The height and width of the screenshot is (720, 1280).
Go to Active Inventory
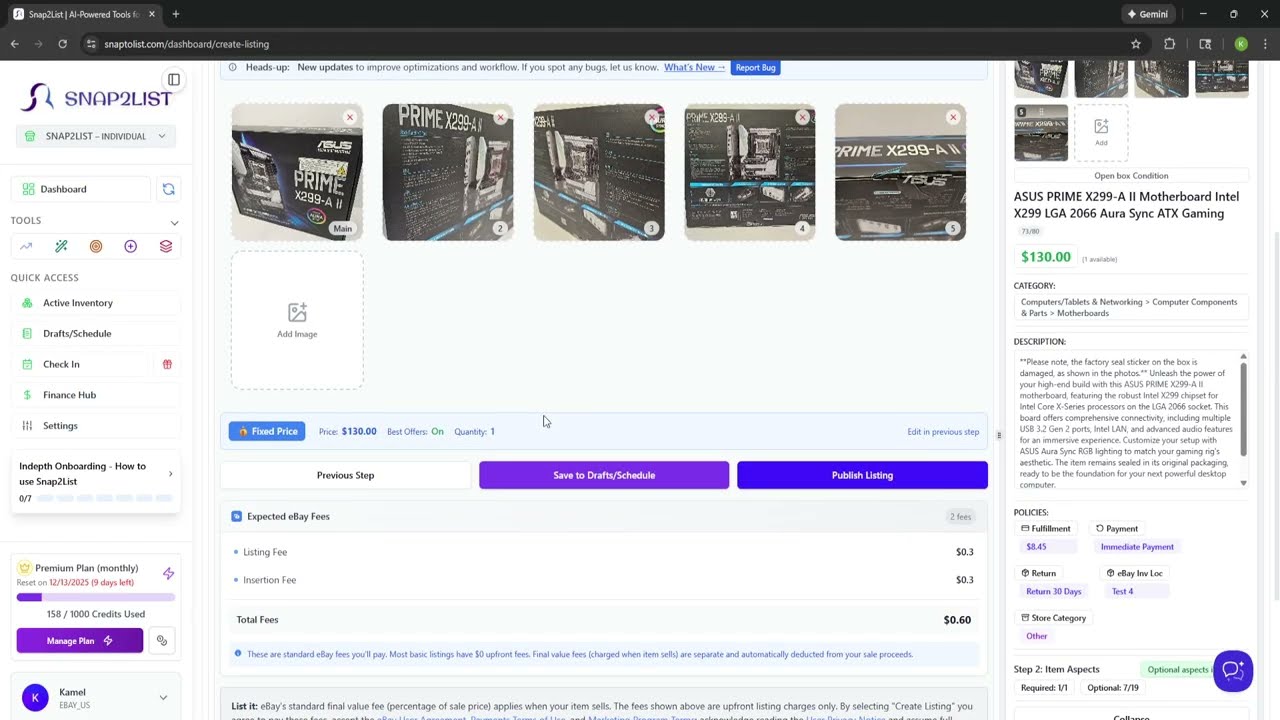(96, 303)
